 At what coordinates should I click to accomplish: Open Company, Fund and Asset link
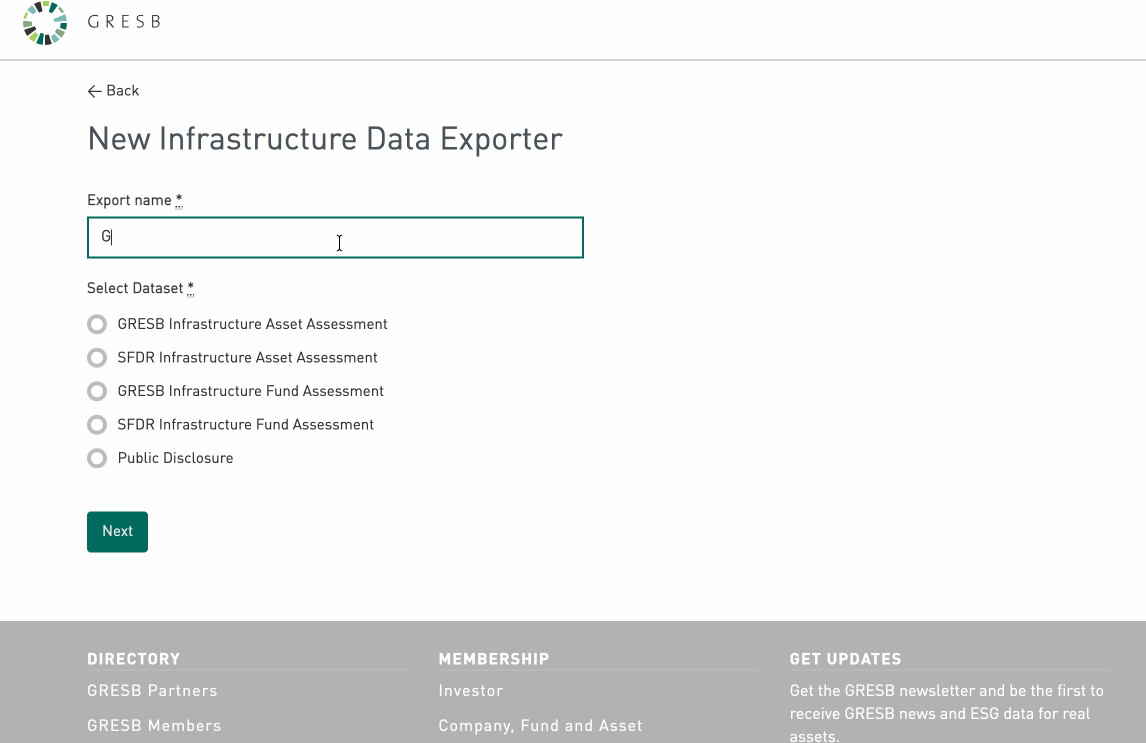click(x=540, y=725)
